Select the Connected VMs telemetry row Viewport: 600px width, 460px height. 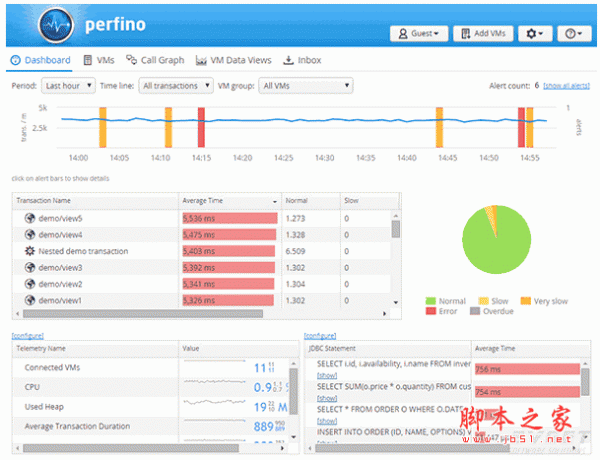tap(151, 367)
